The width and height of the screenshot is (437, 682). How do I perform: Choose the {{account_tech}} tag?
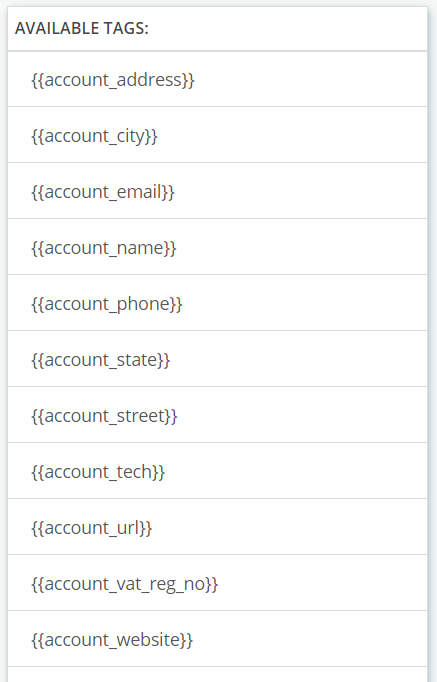[98, 472]
